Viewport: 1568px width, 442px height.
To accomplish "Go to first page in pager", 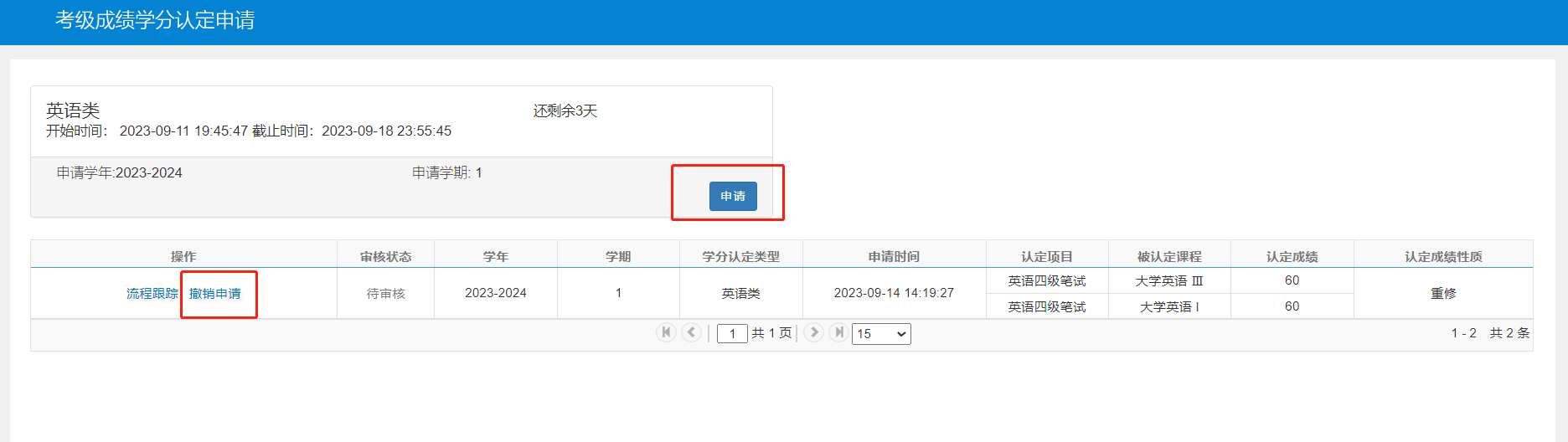I will (x=666, y=332).
